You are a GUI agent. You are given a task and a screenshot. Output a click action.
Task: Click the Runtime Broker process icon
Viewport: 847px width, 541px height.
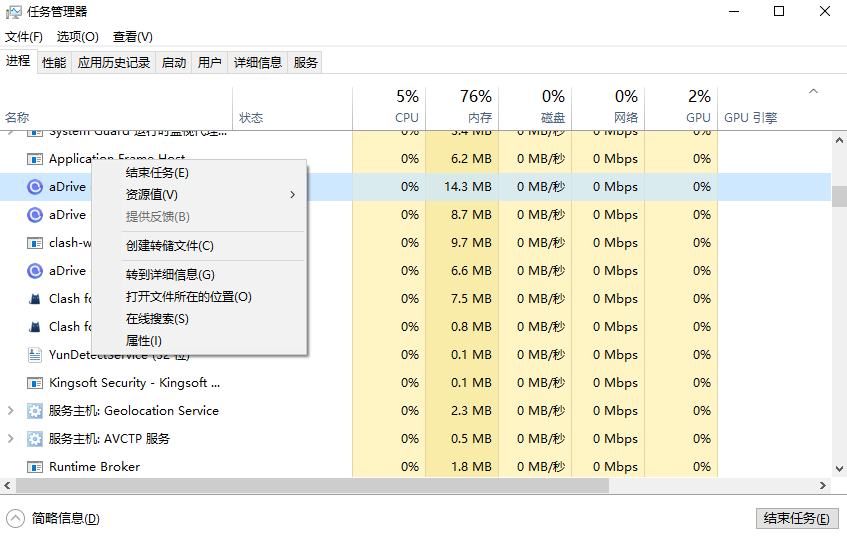coord(35,467)
